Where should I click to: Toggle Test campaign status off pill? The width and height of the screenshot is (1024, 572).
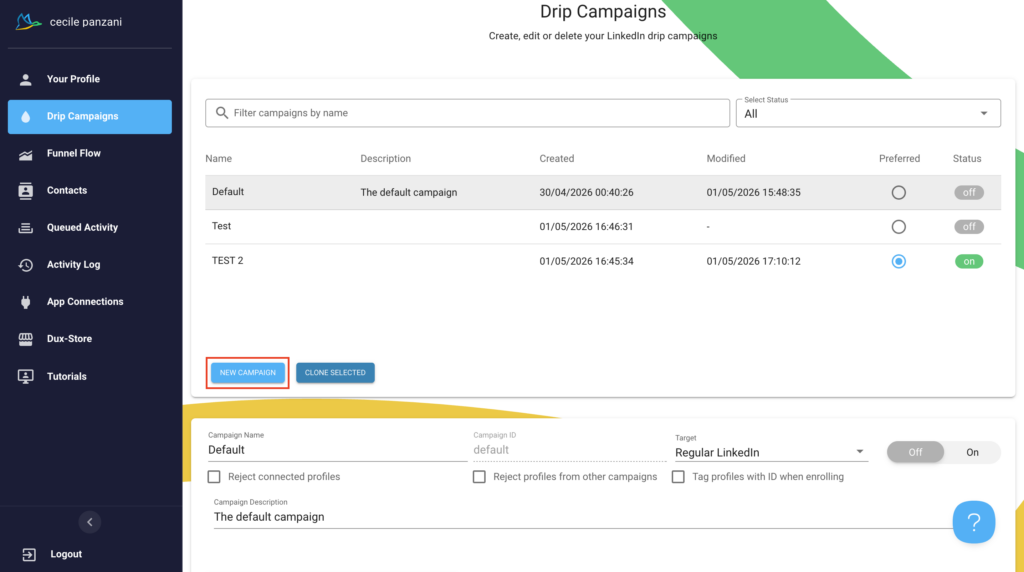coord(968,227)
